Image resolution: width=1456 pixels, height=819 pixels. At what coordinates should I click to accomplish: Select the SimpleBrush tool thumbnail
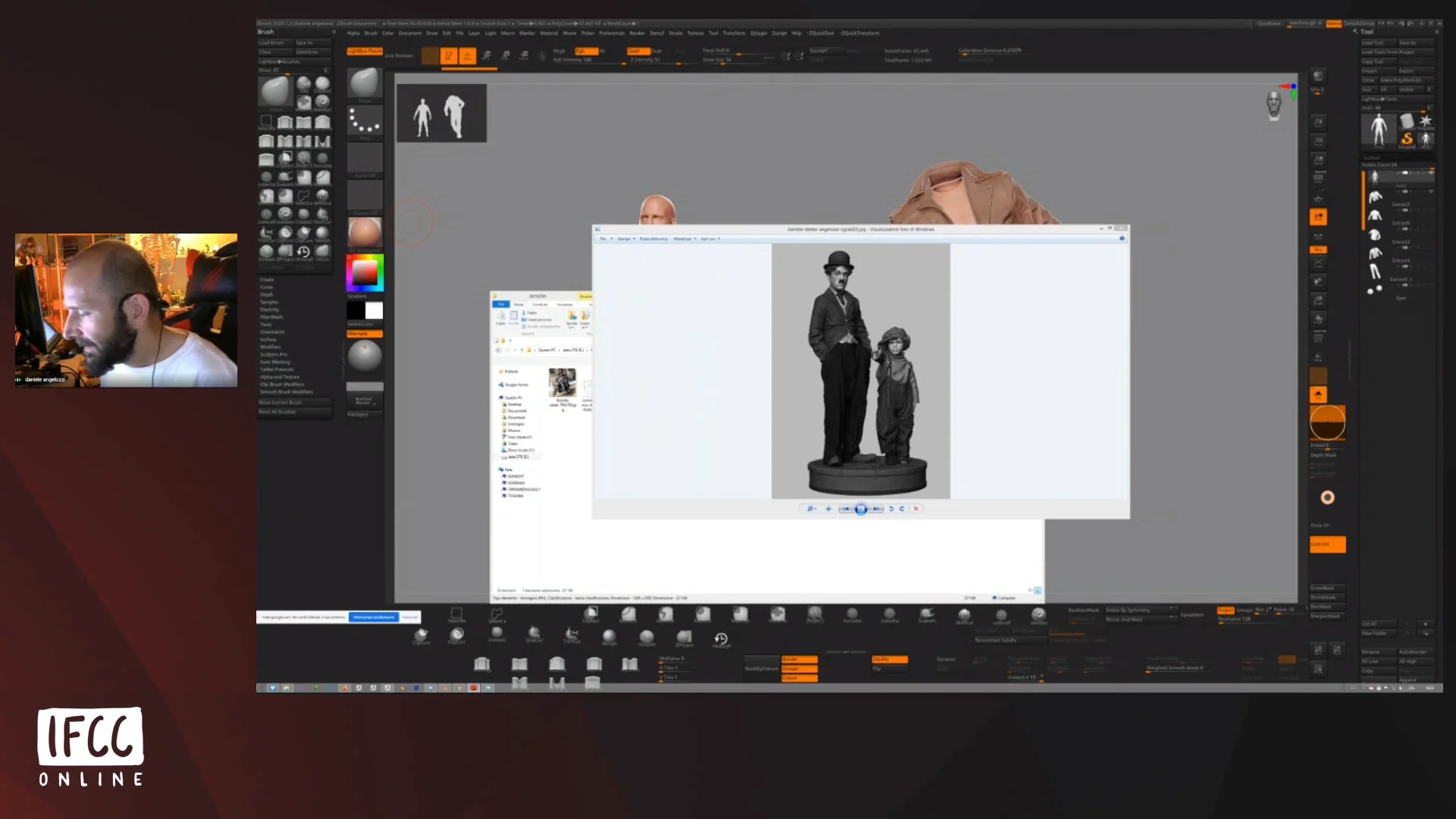(x=1407, y=140)
